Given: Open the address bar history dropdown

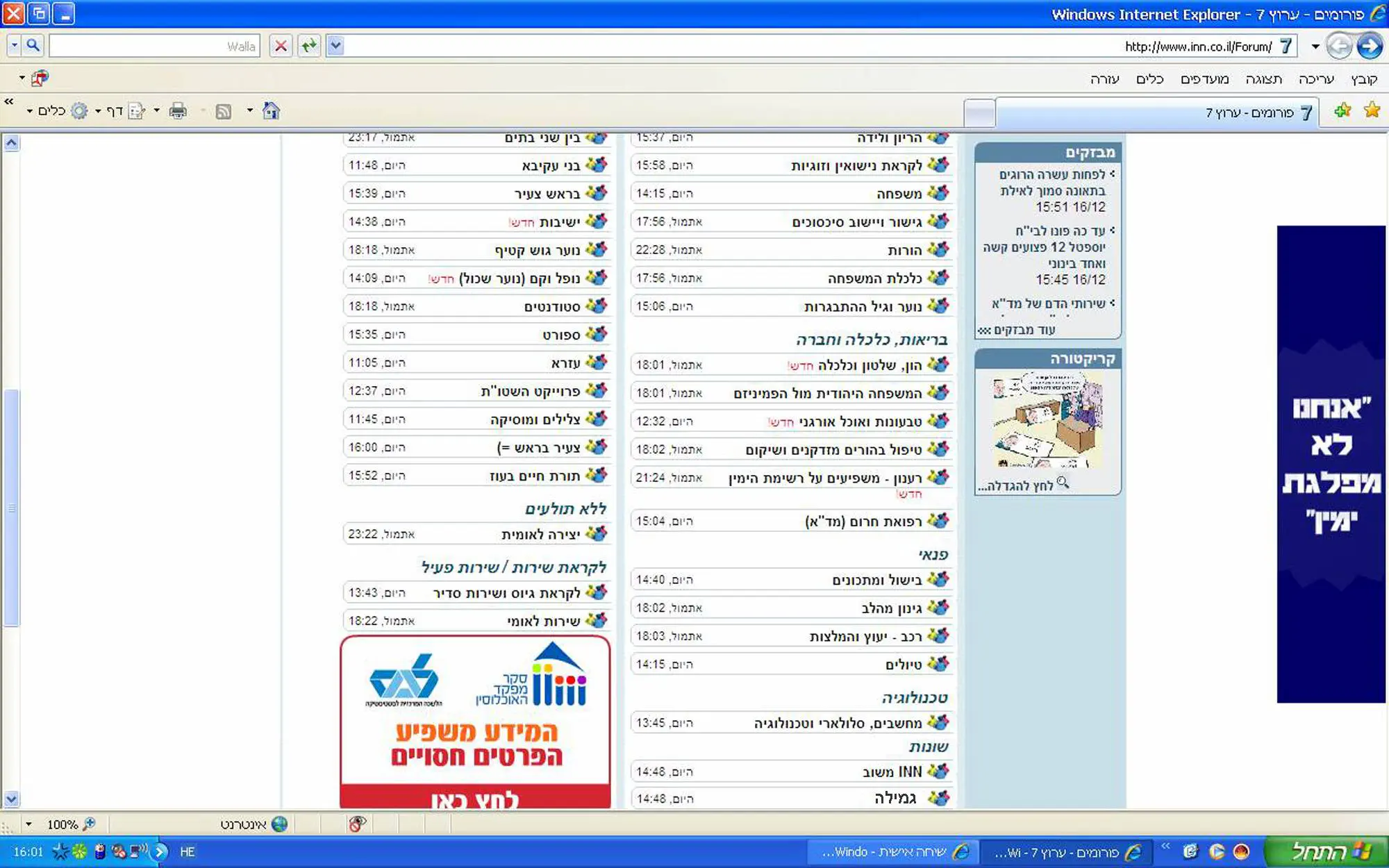Looking at the screenshot, I should click(x=335, y=47).
